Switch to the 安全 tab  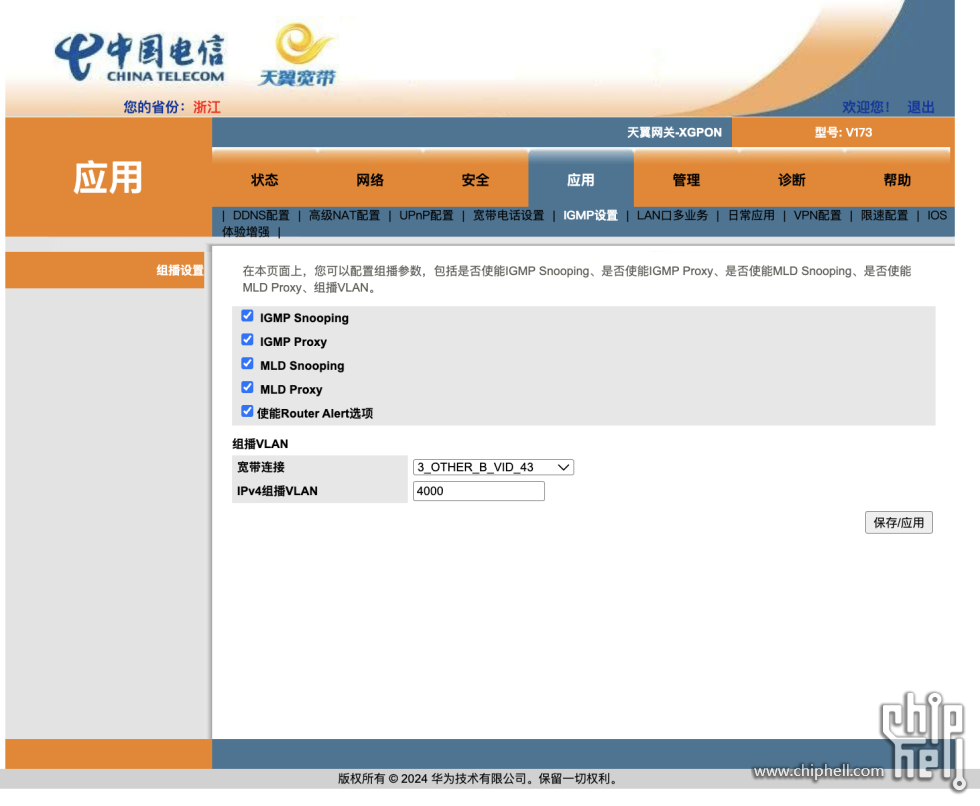(x=476, y=180)
